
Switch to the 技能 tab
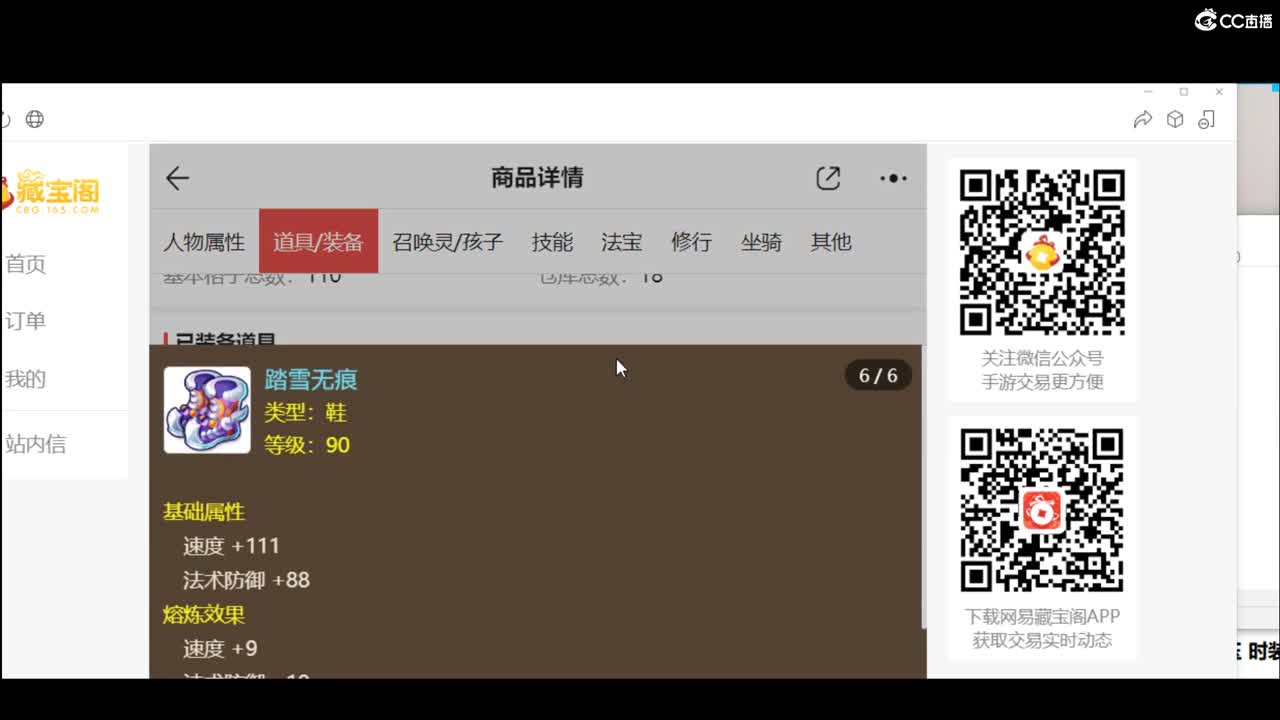coord(552,241)
